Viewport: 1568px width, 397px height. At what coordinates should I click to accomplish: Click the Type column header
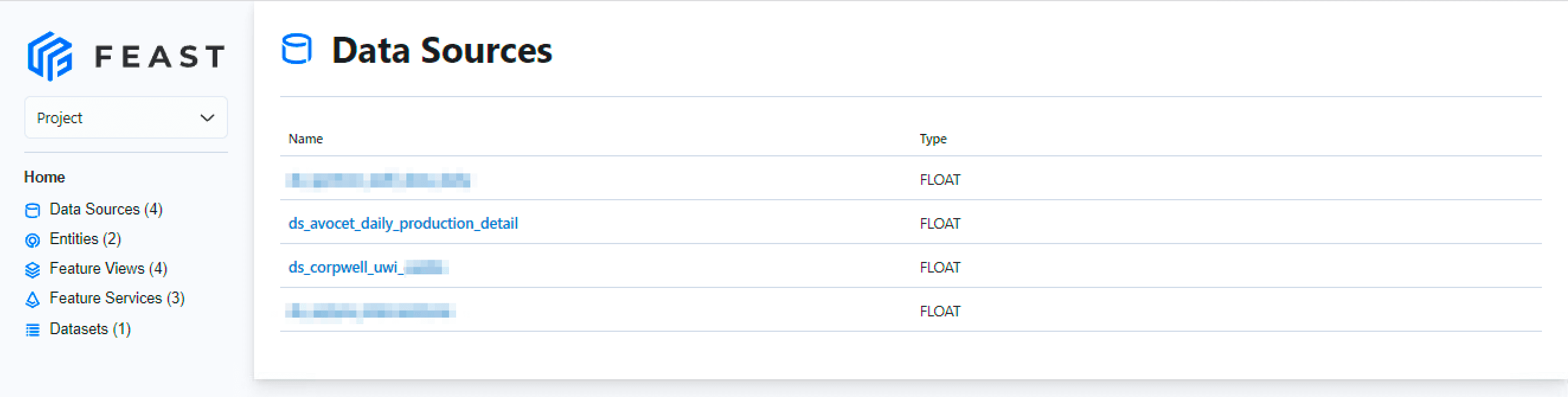(933, 139)
